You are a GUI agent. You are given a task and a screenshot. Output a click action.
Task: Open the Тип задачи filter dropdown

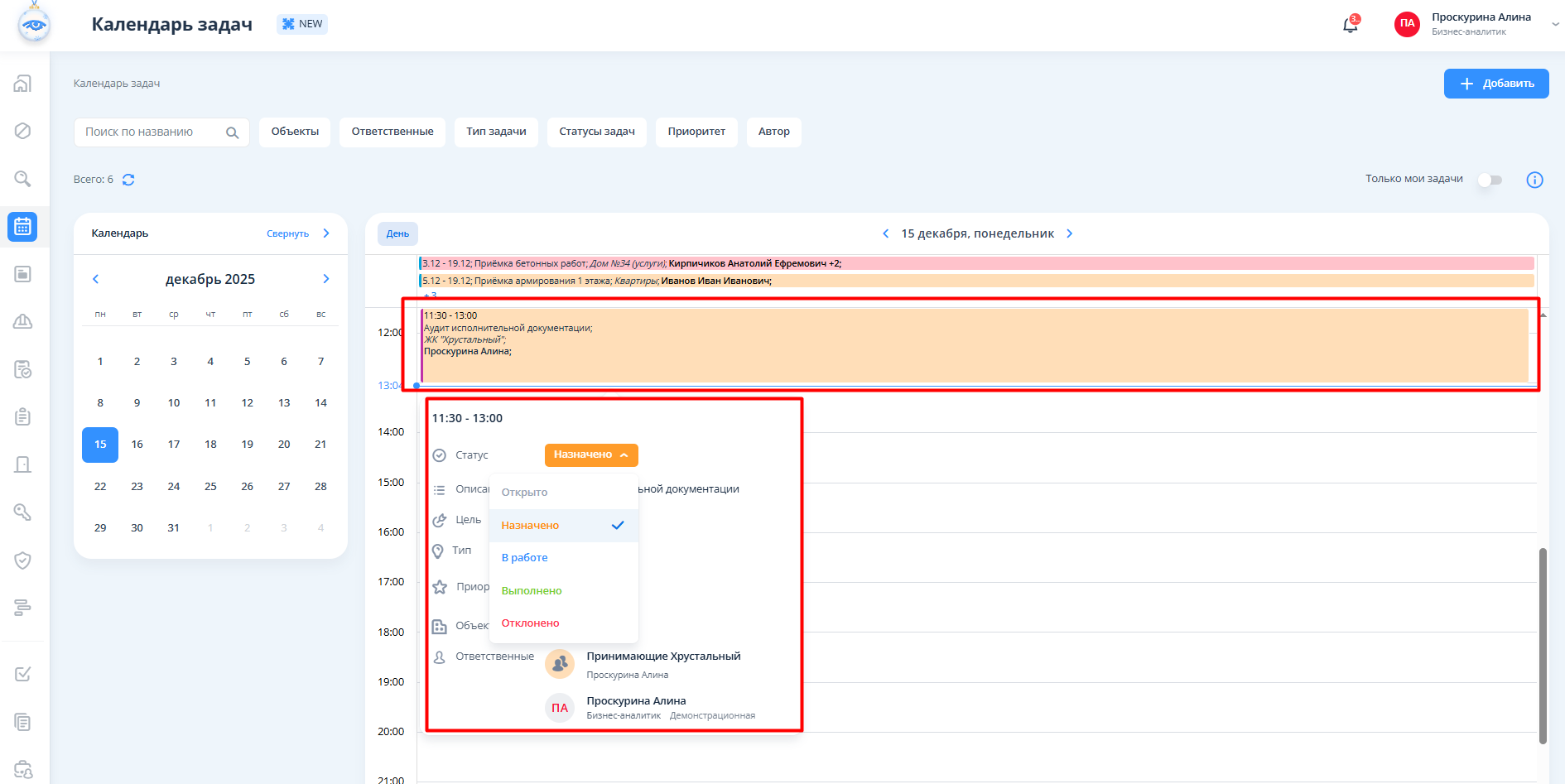click(496, 132)
